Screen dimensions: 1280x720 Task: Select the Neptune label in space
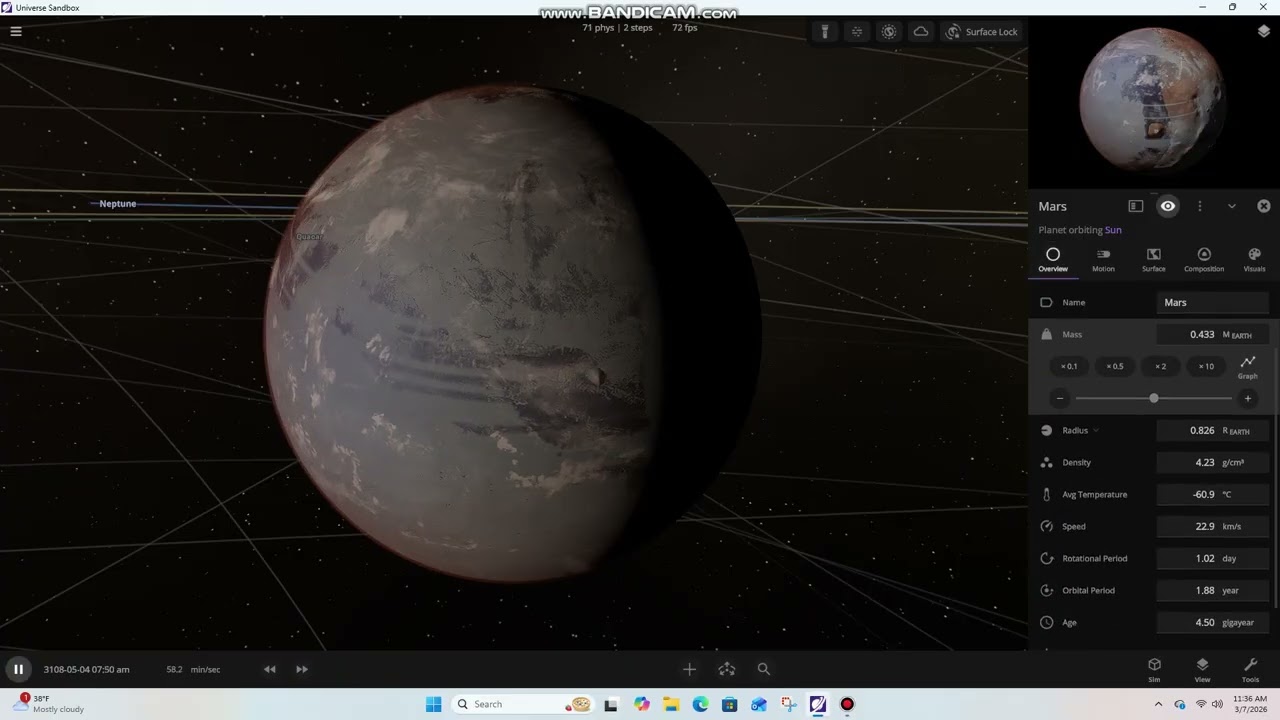coord(117,204)
